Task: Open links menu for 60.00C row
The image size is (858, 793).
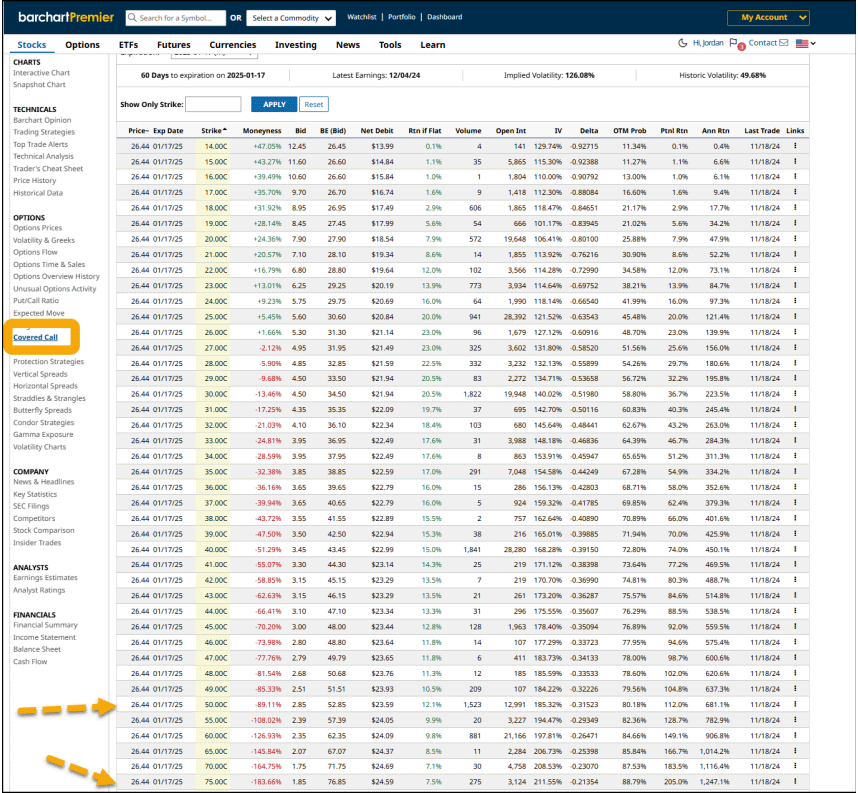Action: point(795,736)
